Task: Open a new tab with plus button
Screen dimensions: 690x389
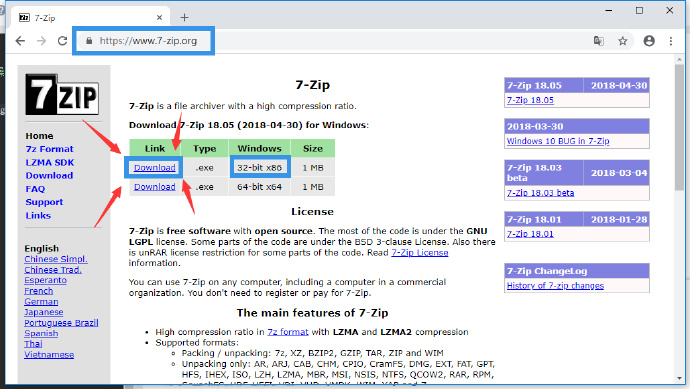Action: (x=184, y=18)
